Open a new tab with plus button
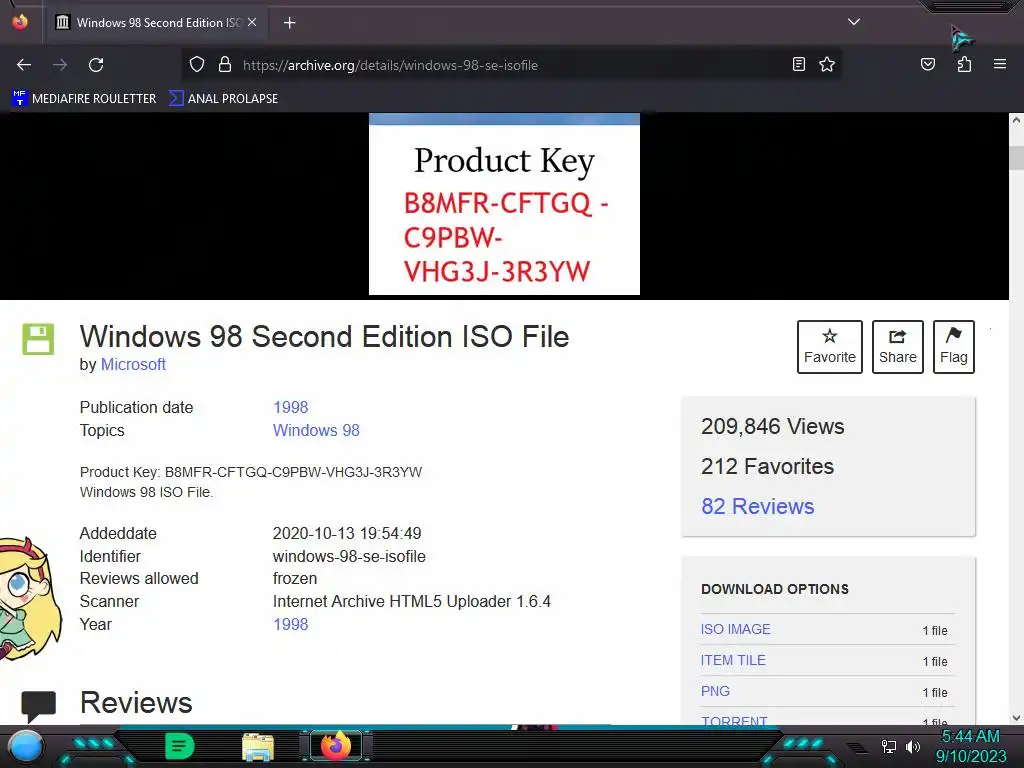This screenshot has height=768, width=1024. tap(289, 23)
